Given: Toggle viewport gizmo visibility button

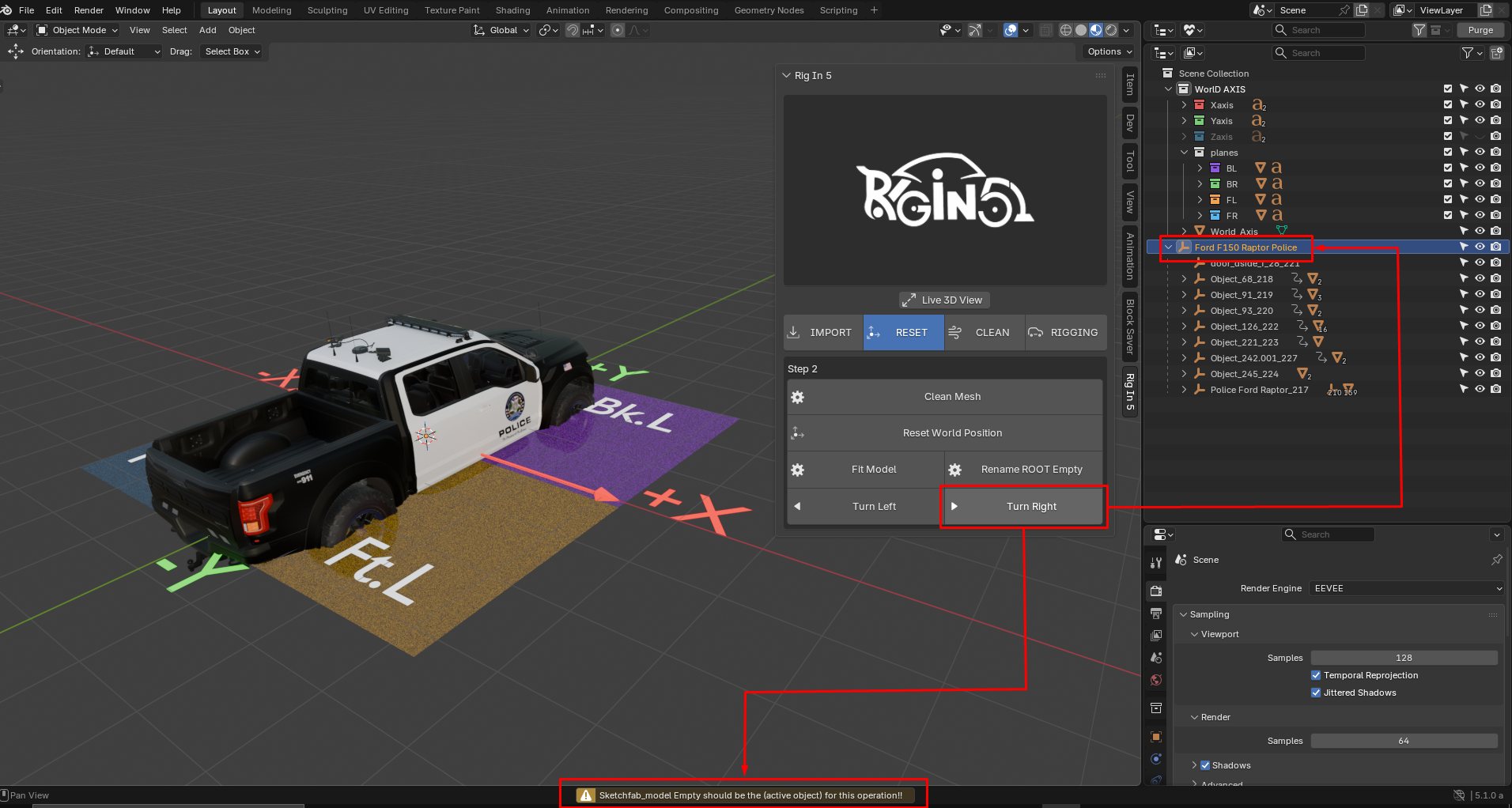Looking at the screenshot, I should 975,30.
